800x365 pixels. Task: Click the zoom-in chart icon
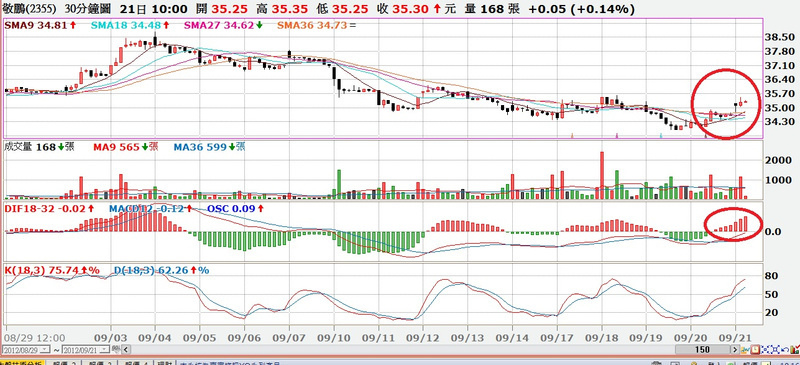[x=765, y=350]
